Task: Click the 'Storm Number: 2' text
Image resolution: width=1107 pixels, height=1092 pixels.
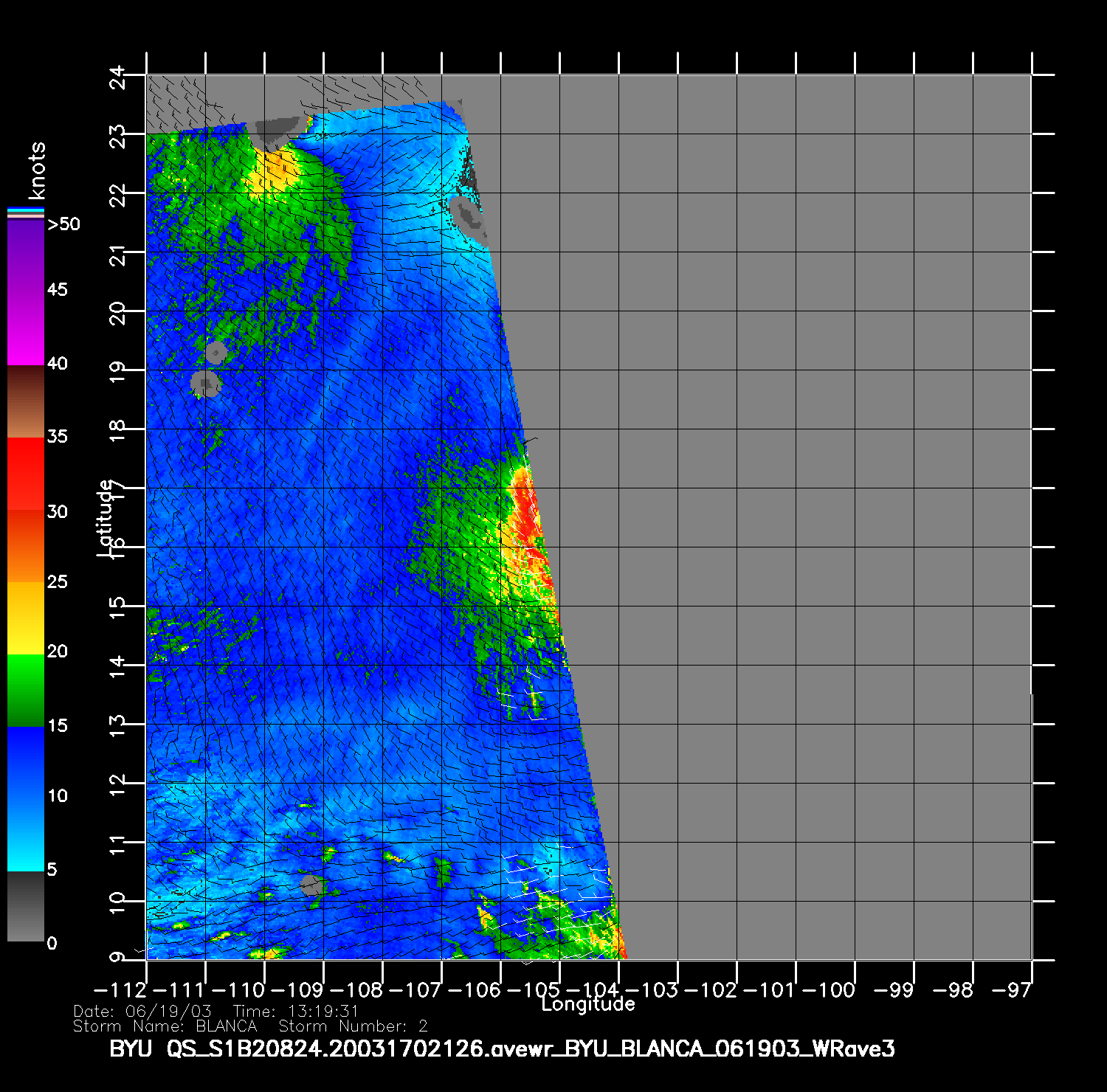Action: (x=353, y=1026)
